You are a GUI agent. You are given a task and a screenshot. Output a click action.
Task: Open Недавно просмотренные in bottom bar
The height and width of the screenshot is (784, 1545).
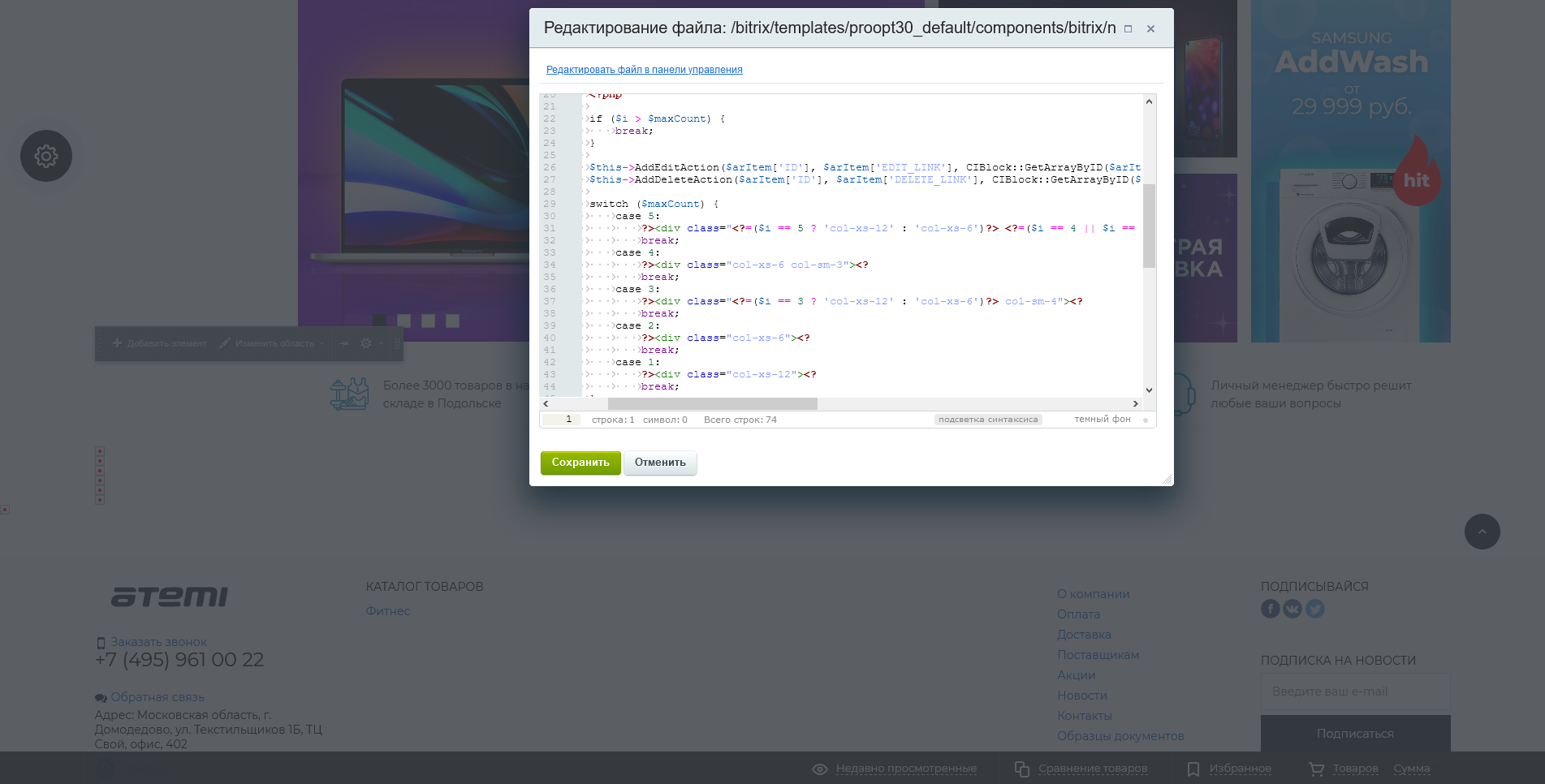coord(906,769)
